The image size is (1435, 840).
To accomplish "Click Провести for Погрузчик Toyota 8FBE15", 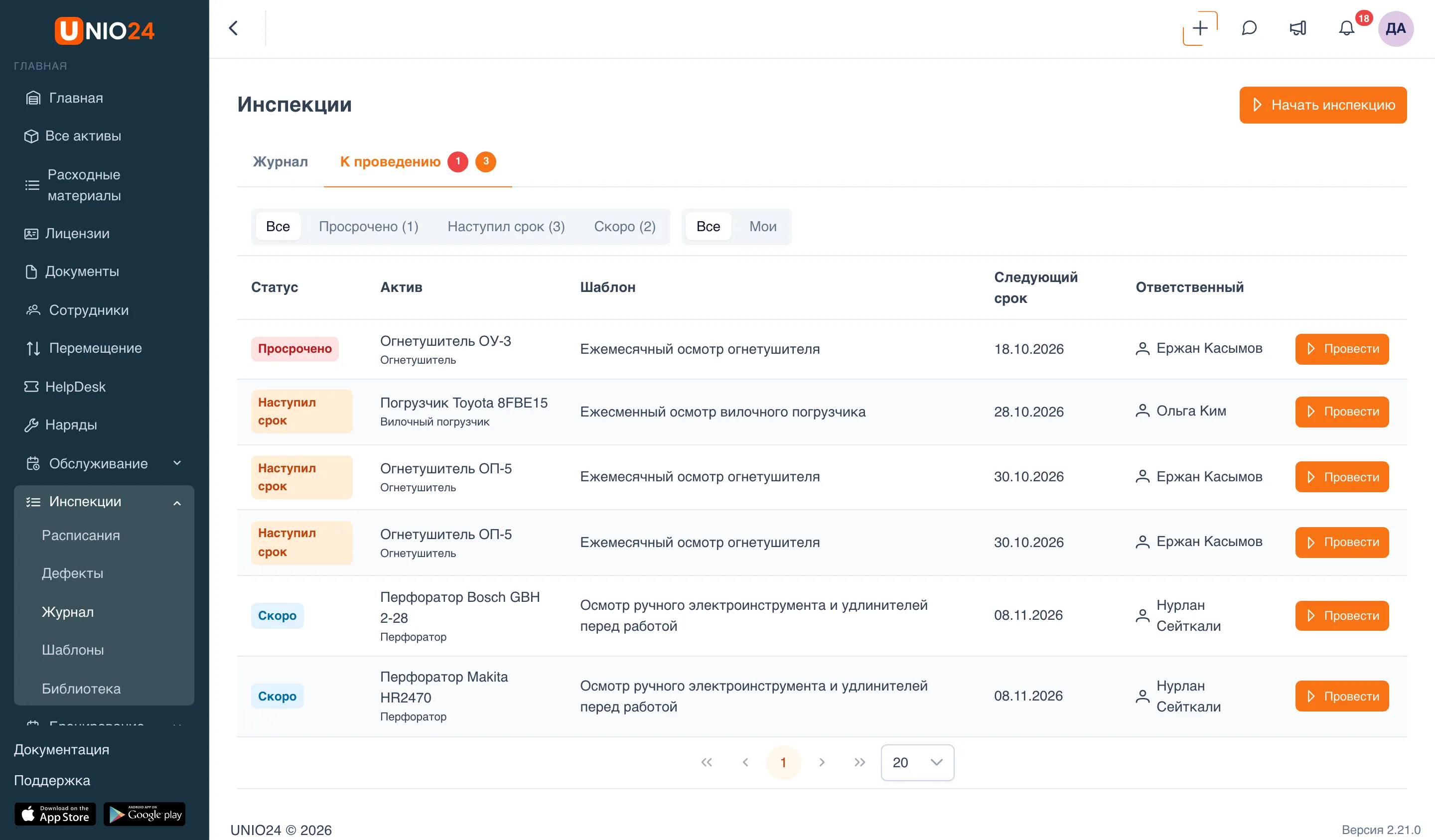I will click(1342, 412).
